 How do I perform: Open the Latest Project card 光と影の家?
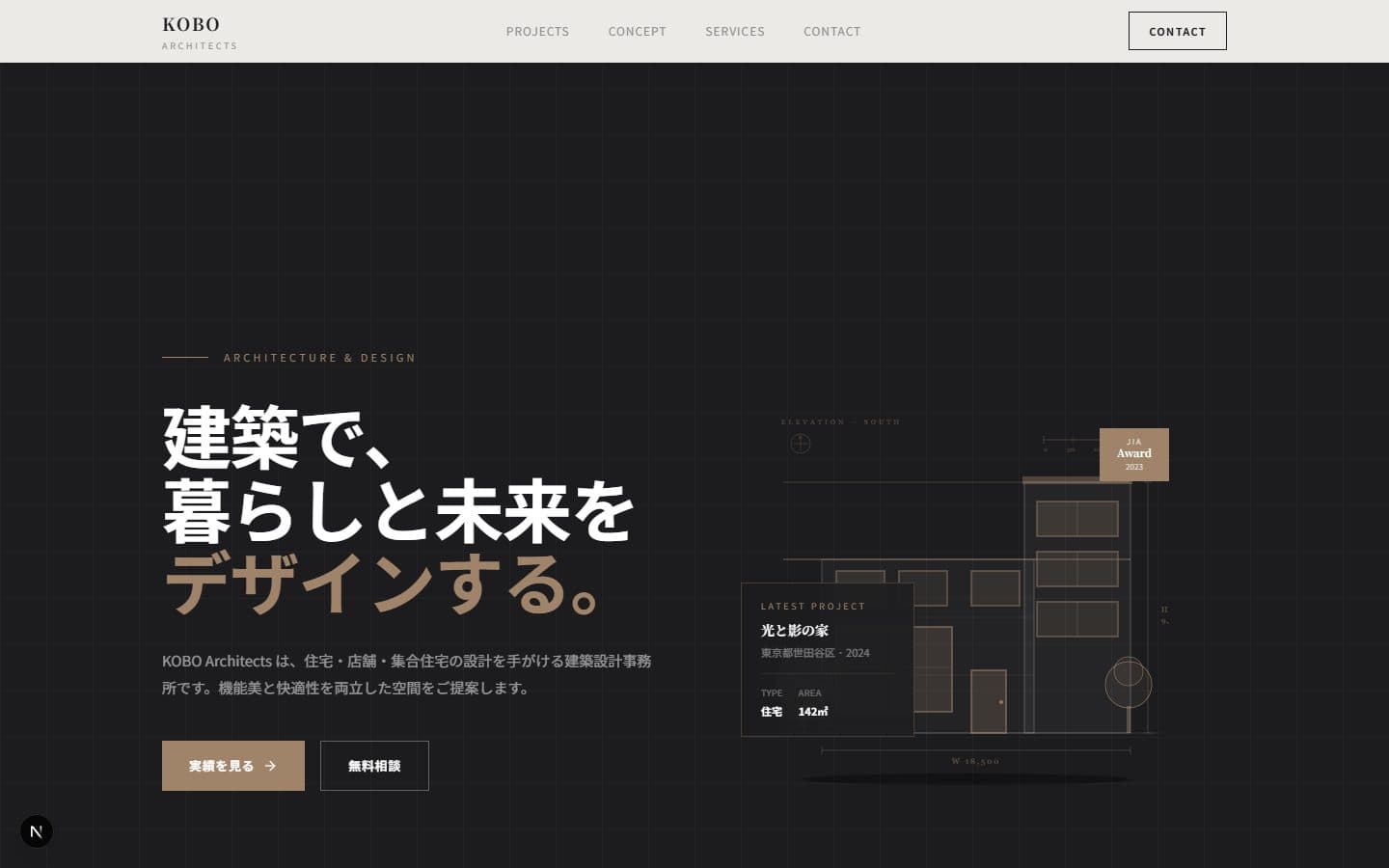[x=828, y=660]
